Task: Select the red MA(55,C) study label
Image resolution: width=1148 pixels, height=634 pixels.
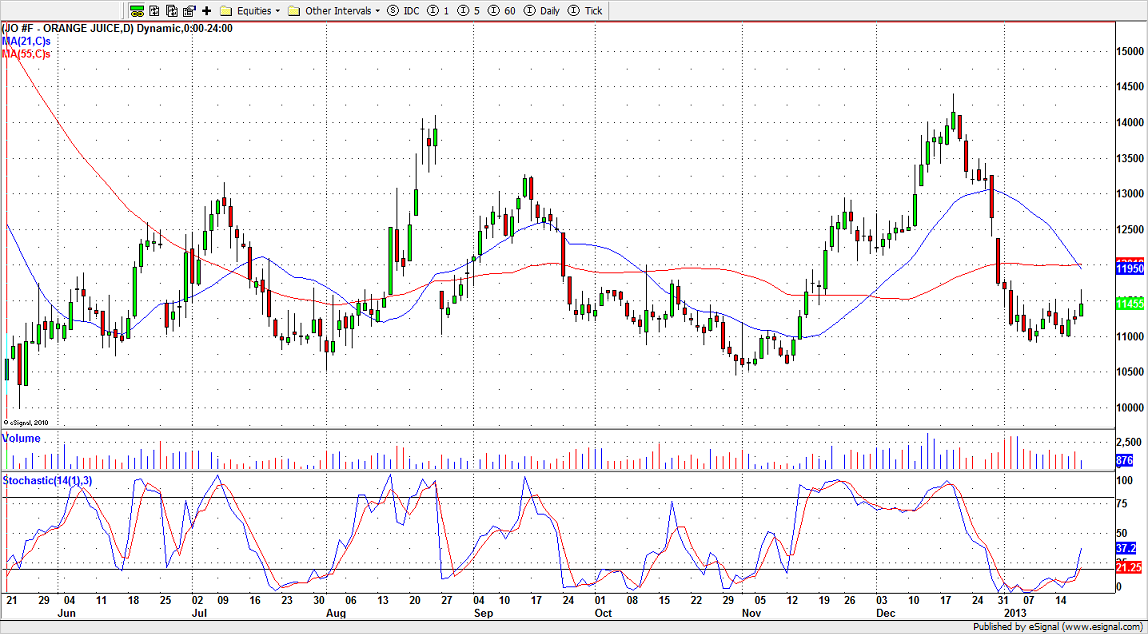Action: click(x=26, y=54)
